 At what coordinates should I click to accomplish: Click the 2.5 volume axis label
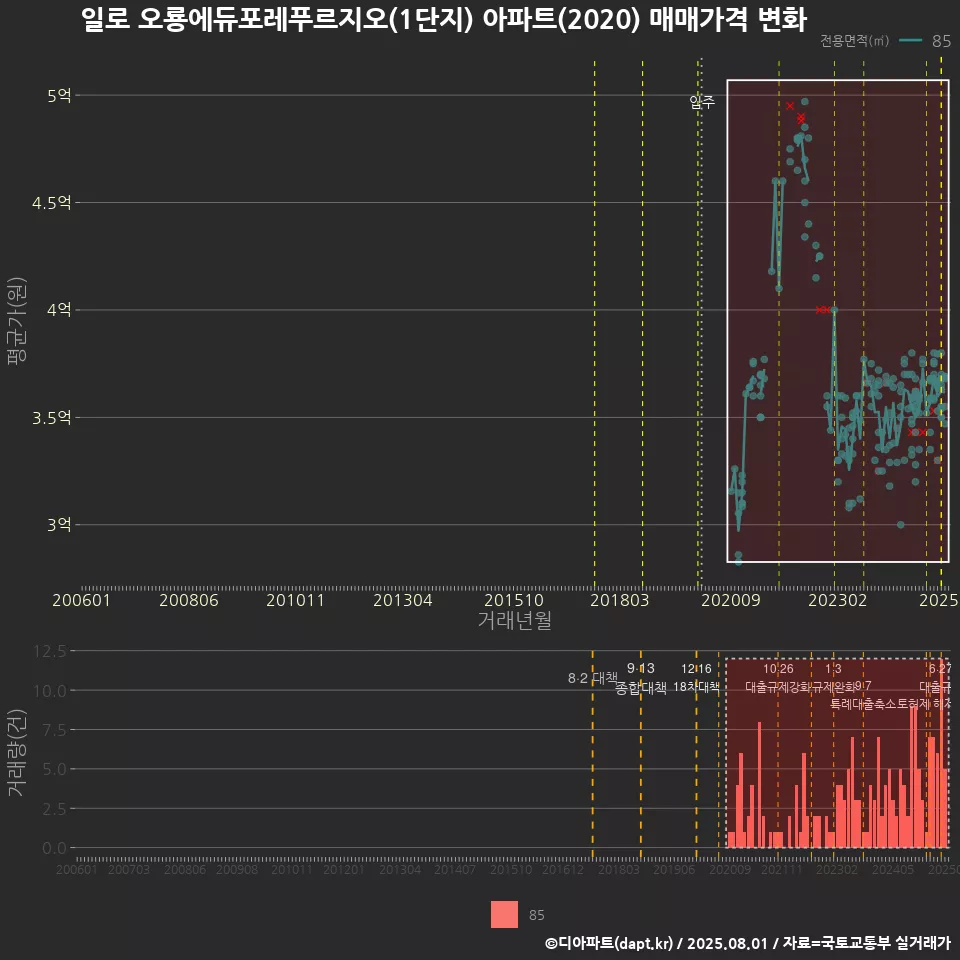point(54,809)
